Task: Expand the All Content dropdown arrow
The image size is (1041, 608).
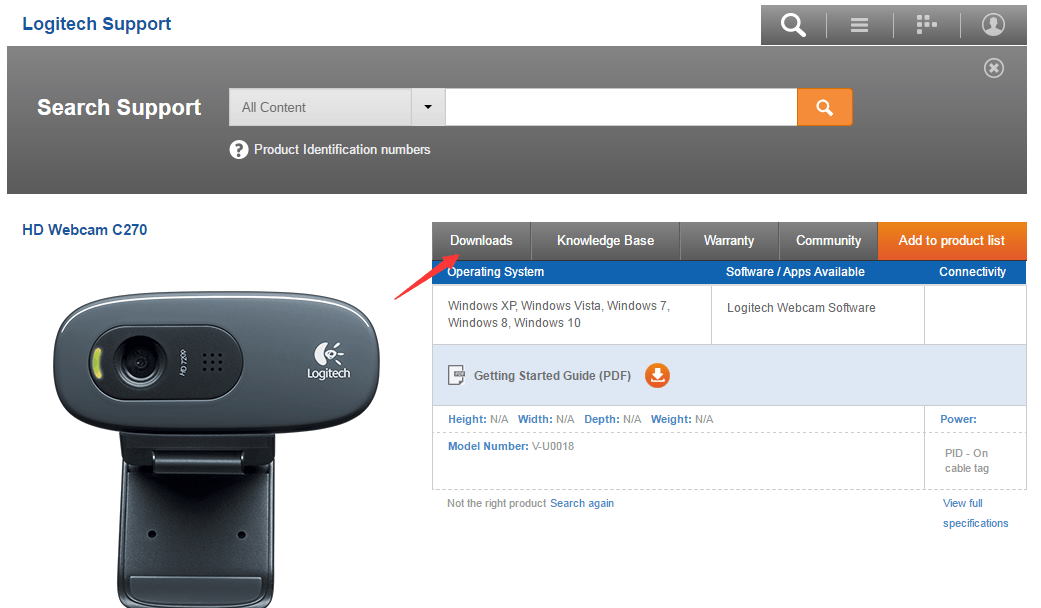Action: (x=428, y=107)
